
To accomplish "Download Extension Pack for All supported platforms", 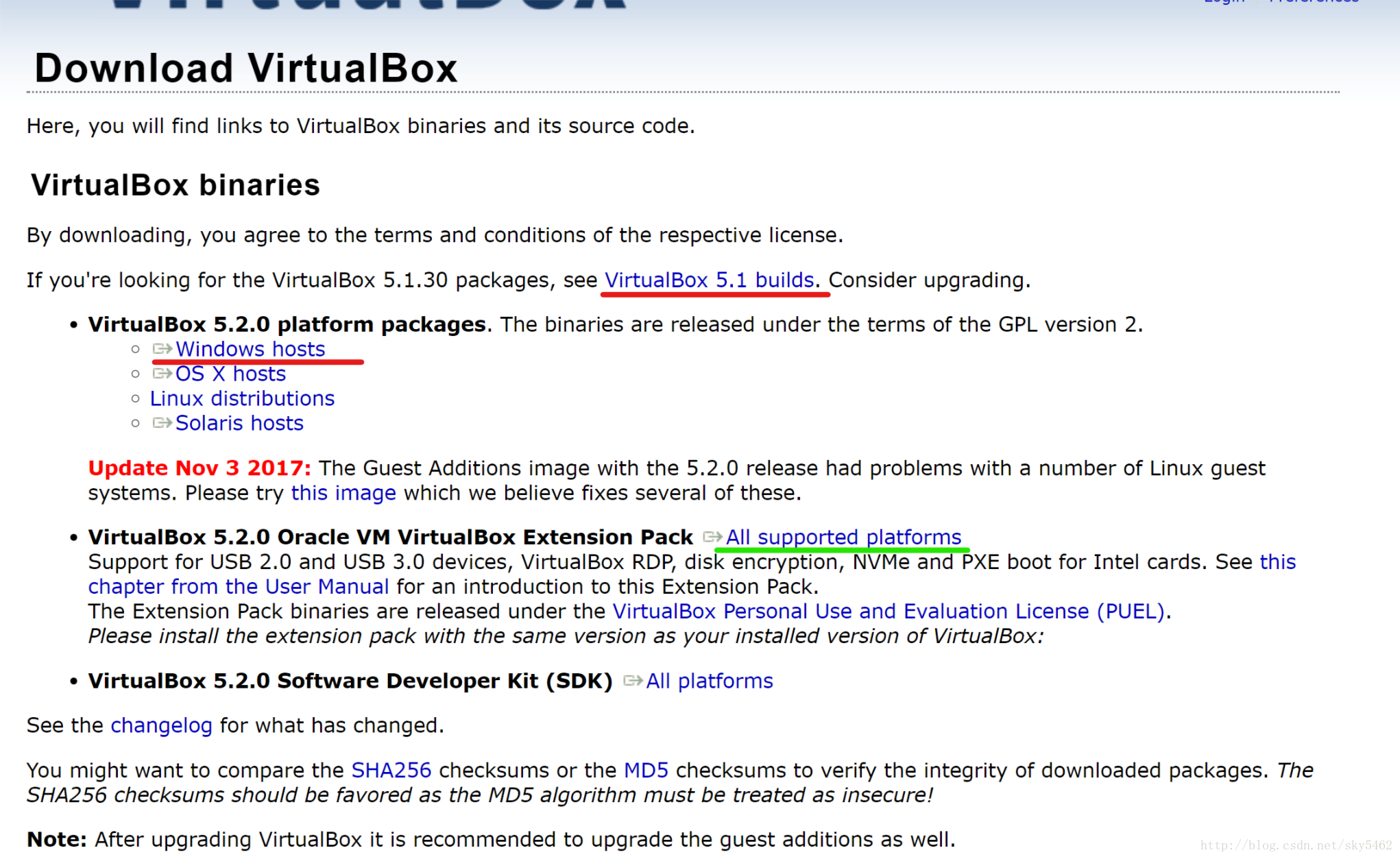I will [843, 537].
